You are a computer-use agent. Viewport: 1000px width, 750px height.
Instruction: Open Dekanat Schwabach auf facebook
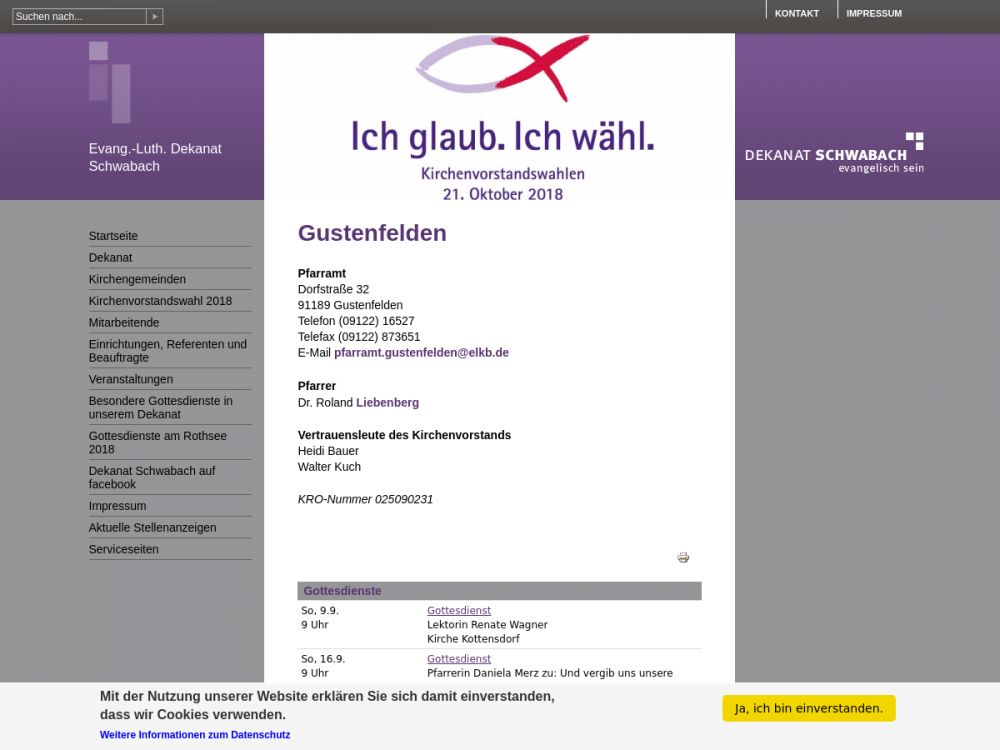(151, 477)
